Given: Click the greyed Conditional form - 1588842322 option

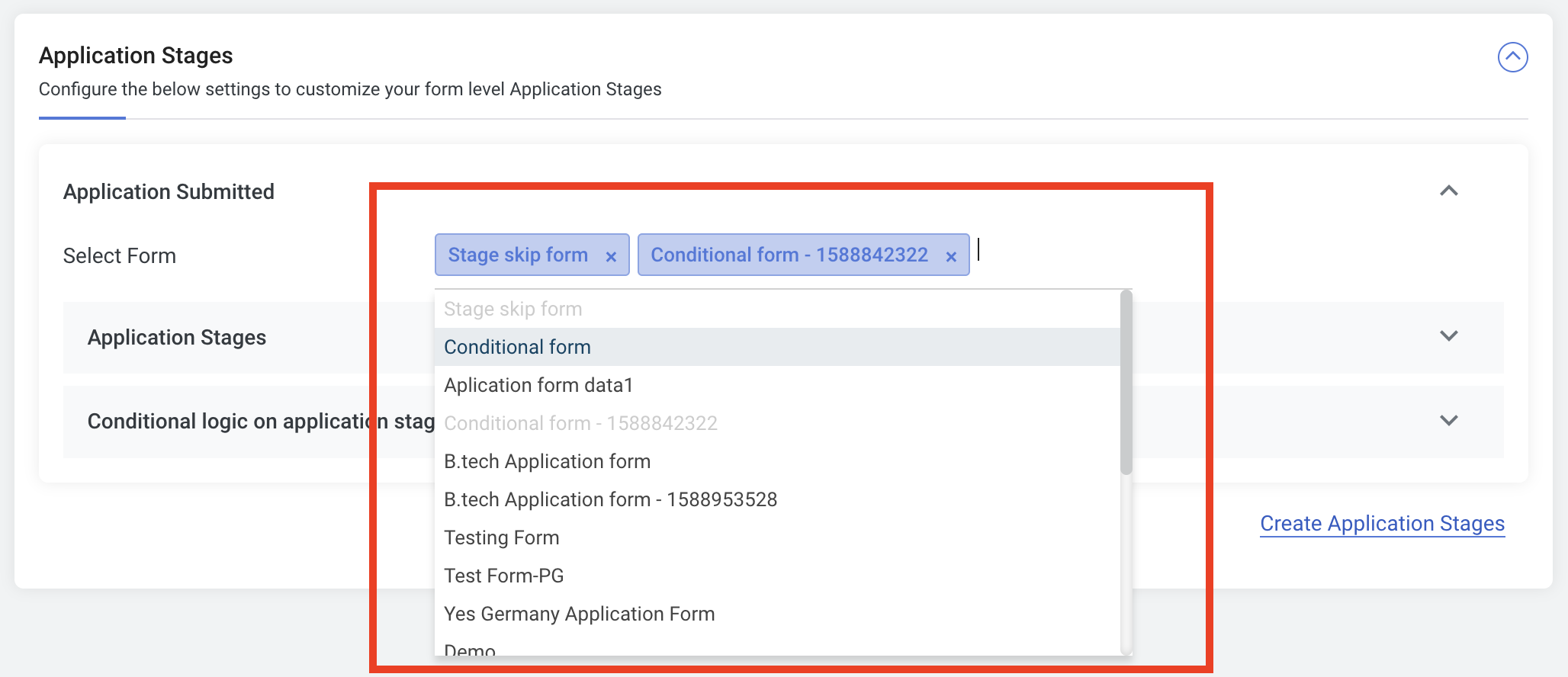Looking at the screenshot, I should point(777,423).
